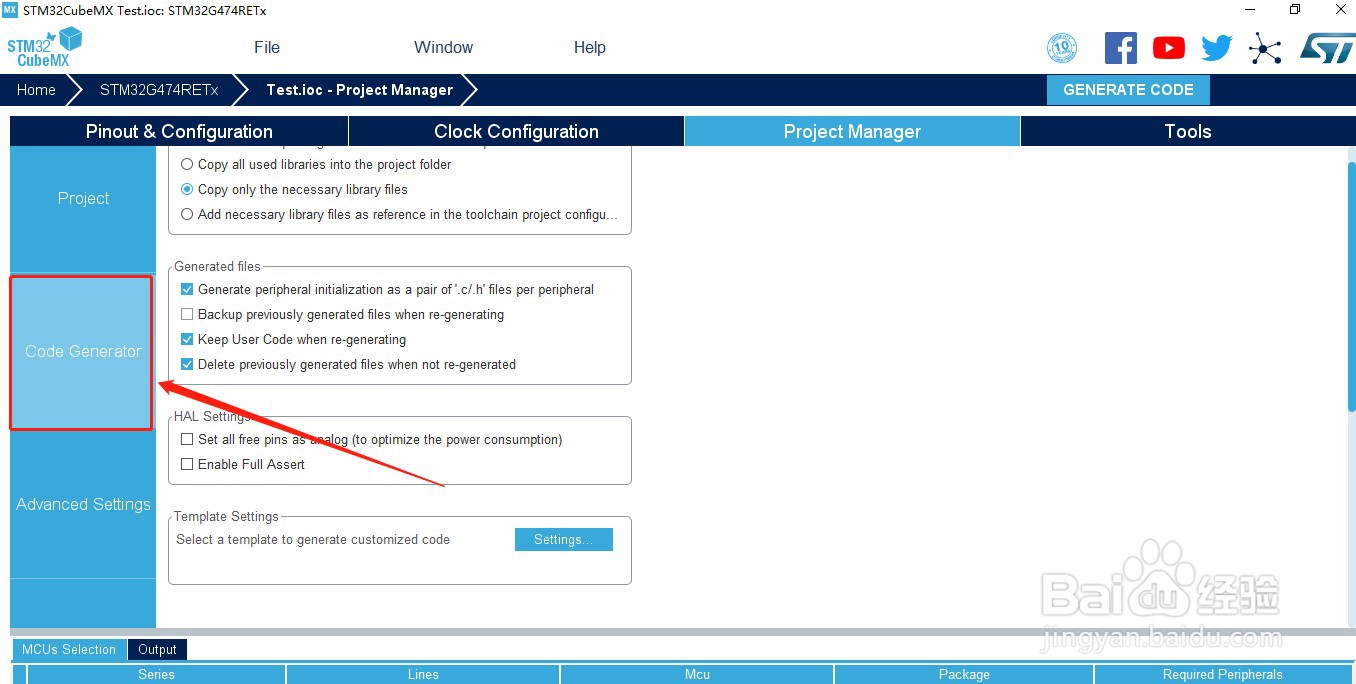
Task: Enable 'Backup previously generated files when re-generating'
Action: coord(187,314)
